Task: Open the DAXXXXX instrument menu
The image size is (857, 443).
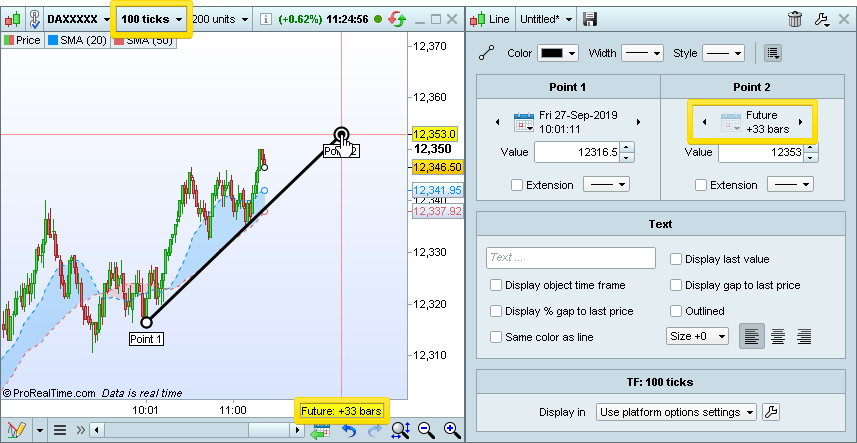Action: 78,19
